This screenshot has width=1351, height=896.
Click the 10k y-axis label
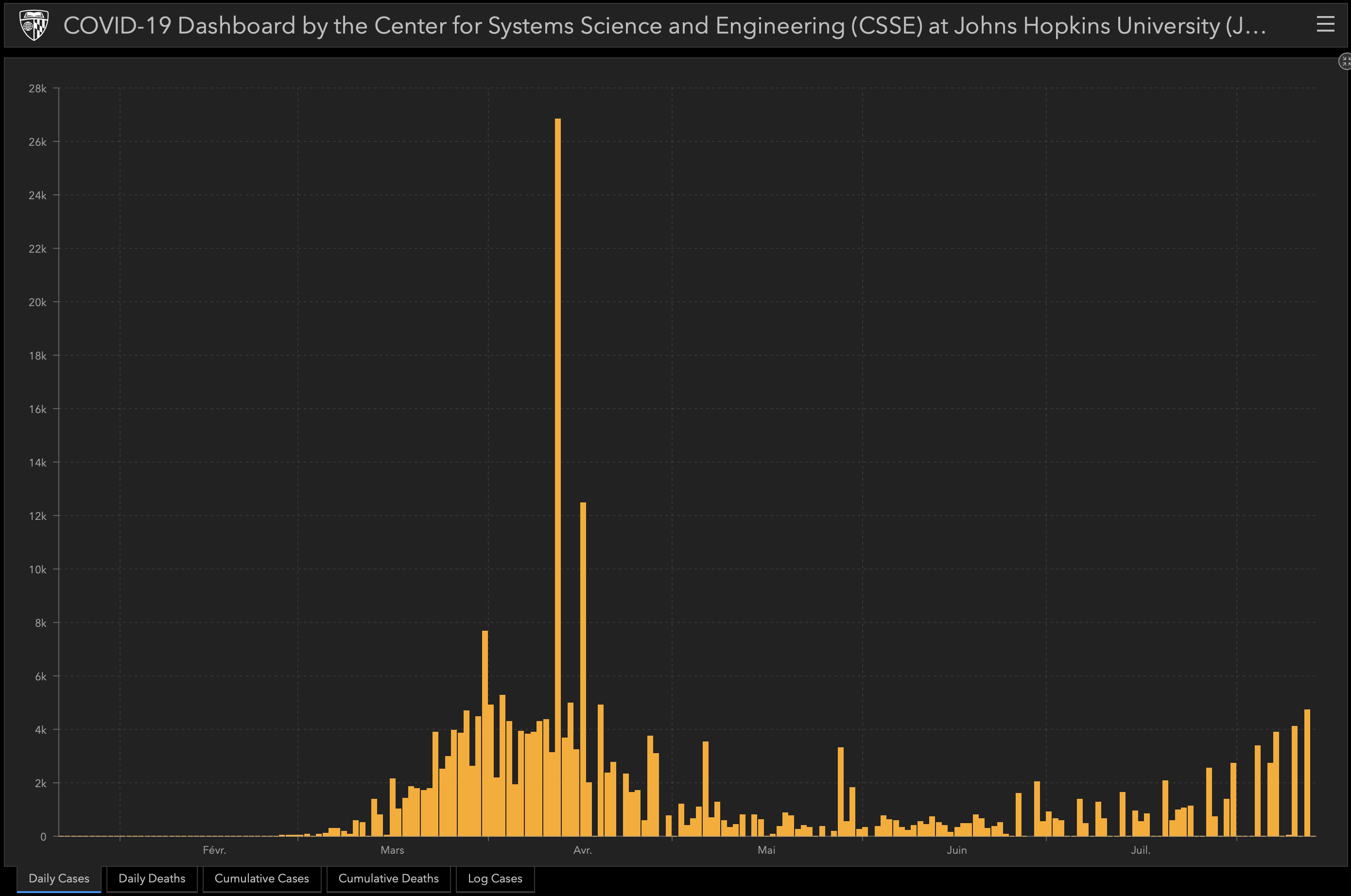38,569
